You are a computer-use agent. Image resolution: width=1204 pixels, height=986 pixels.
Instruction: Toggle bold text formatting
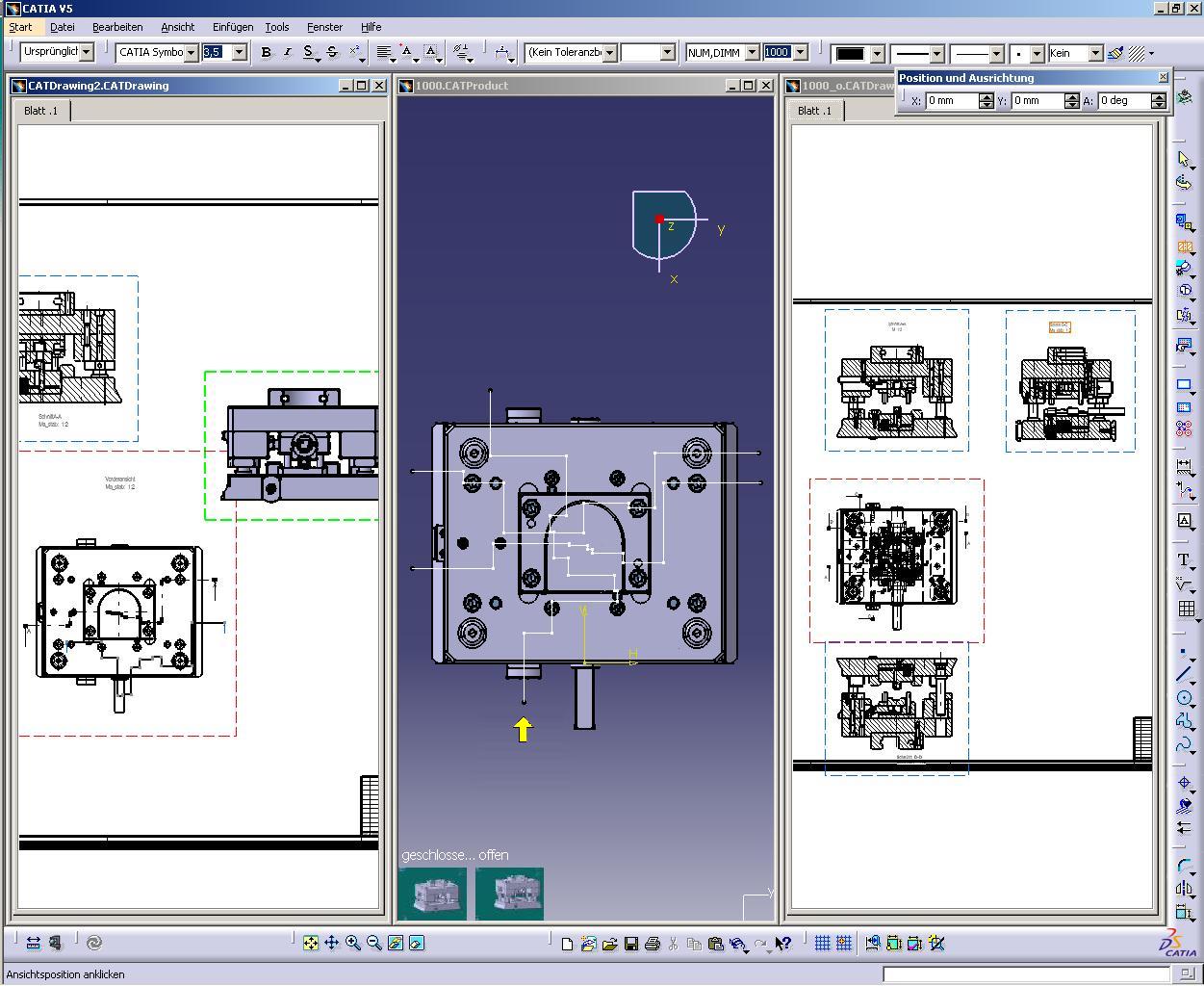coord(266,52)
